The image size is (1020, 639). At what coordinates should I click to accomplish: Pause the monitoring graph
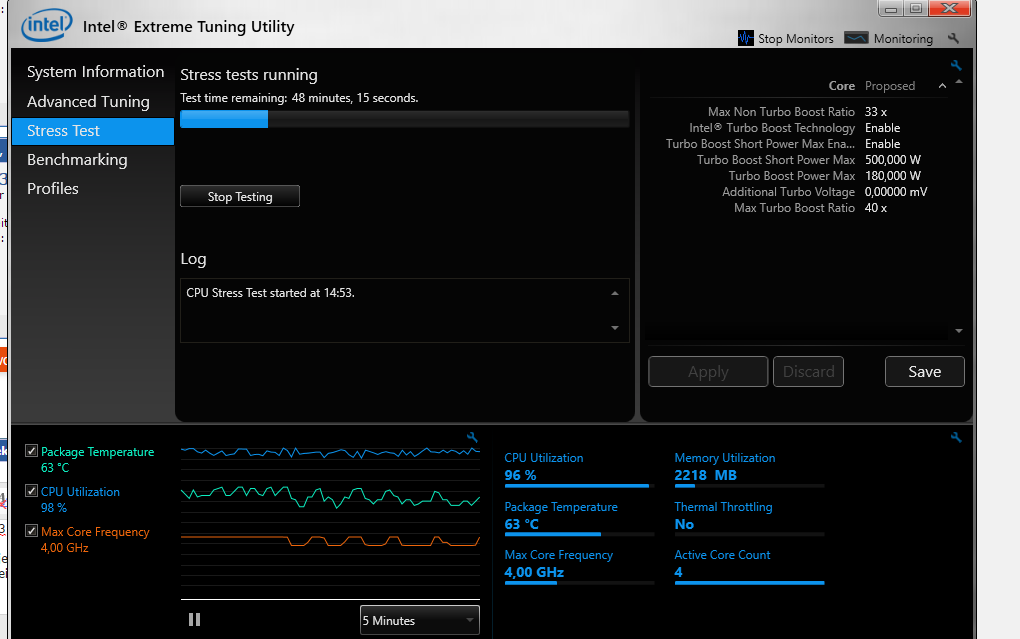(x=195, y=619)
